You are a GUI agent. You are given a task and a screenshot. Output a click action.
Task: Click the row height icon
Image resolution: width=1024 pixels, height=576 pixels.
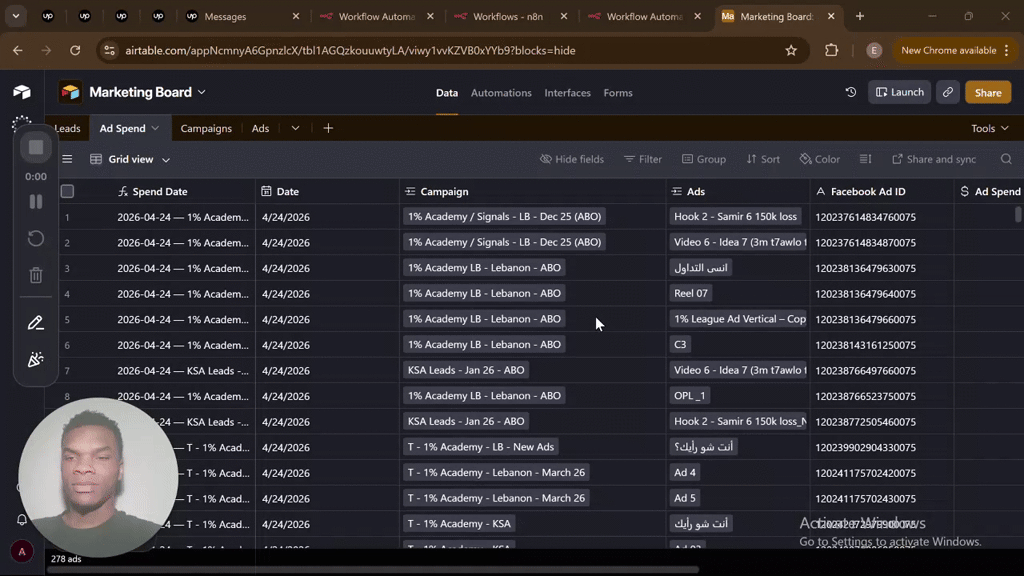[x=865, y=159]
